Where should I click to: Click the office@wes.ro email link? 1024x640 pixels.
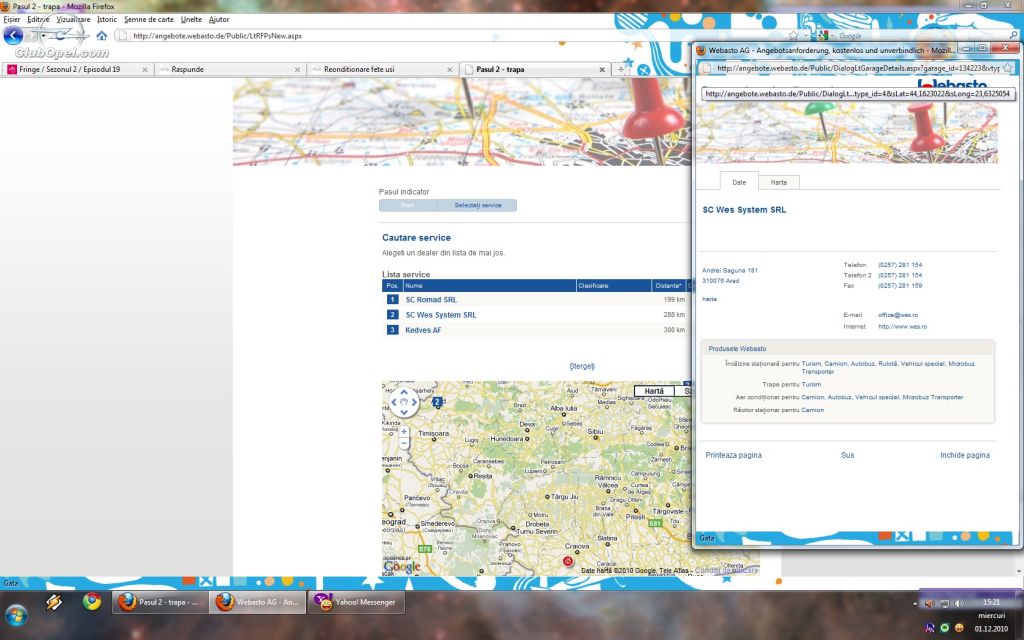click(x=898, y=315)
